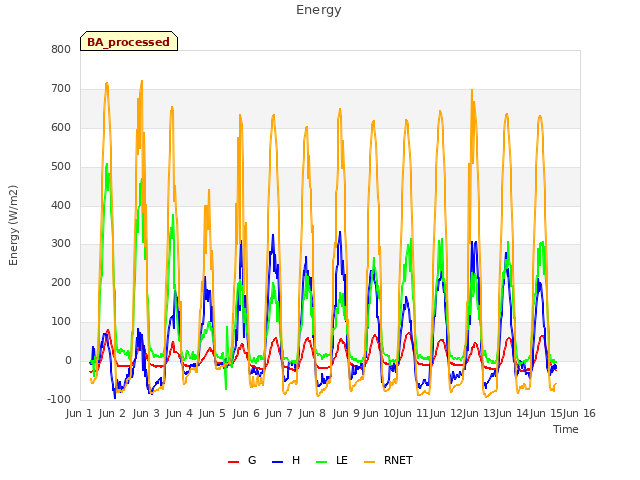Image resolution: width=640 pixels, height=480 pixels.
Task: Click the Jun 12 x-axis tick label
Action: [446, 413]
